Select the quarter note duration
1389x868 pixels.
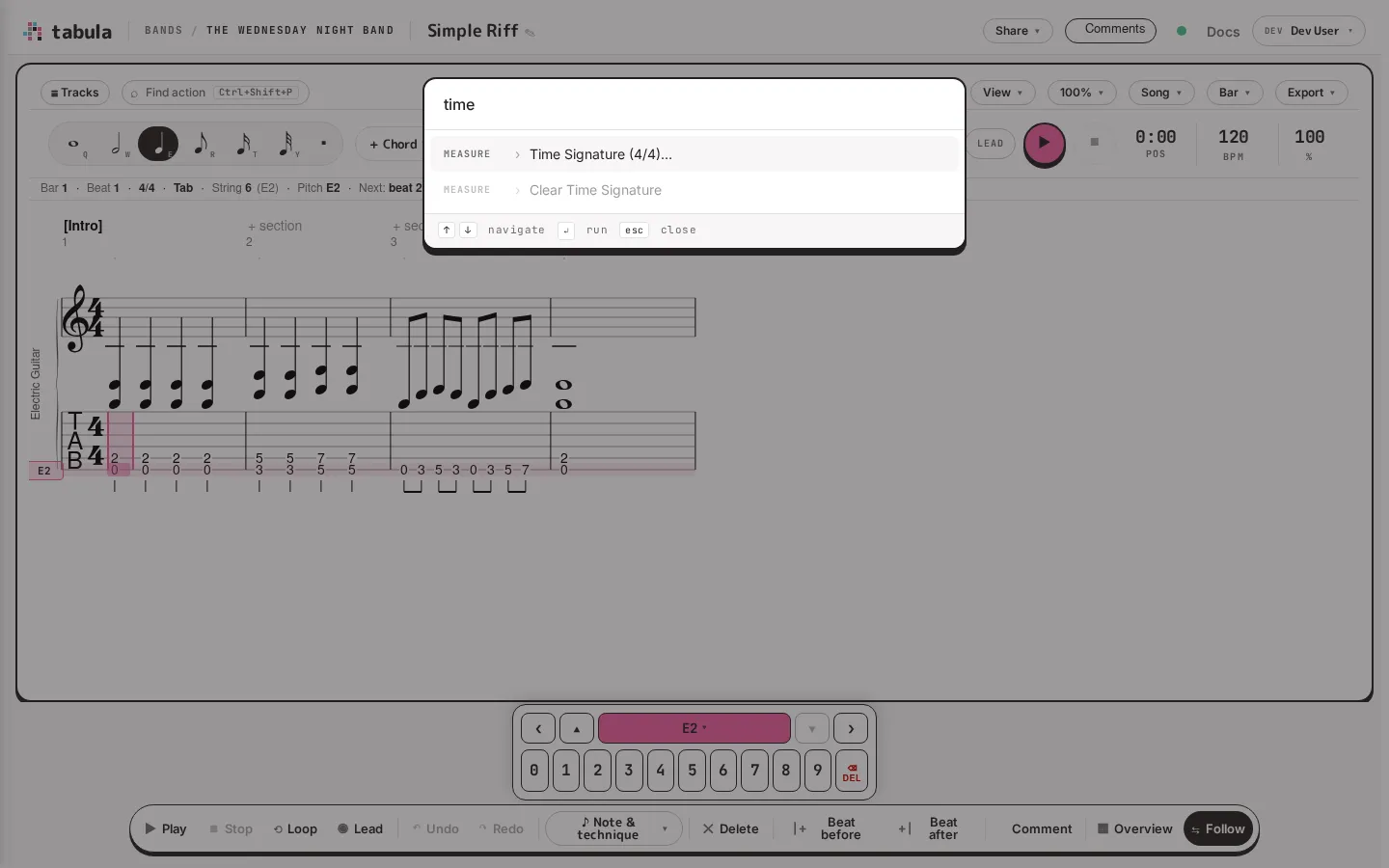click(158, 145)
